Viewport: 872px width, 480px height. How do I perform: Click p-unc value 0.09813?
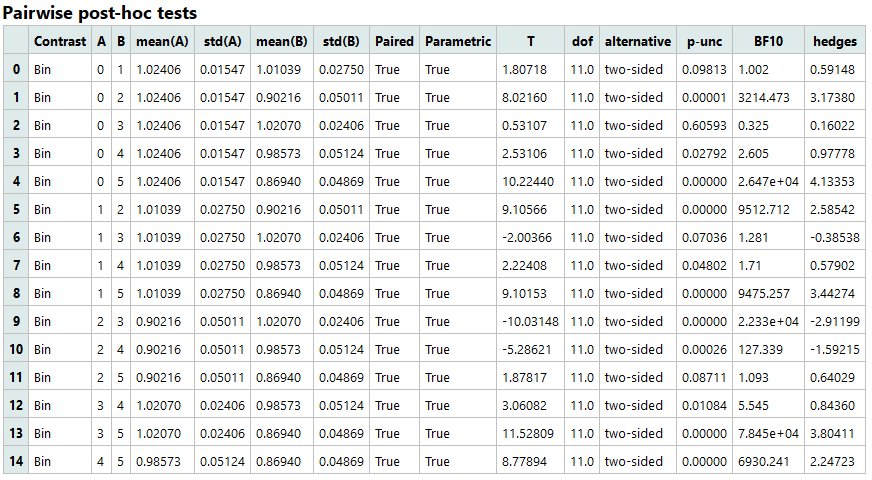tap(704, 70)
